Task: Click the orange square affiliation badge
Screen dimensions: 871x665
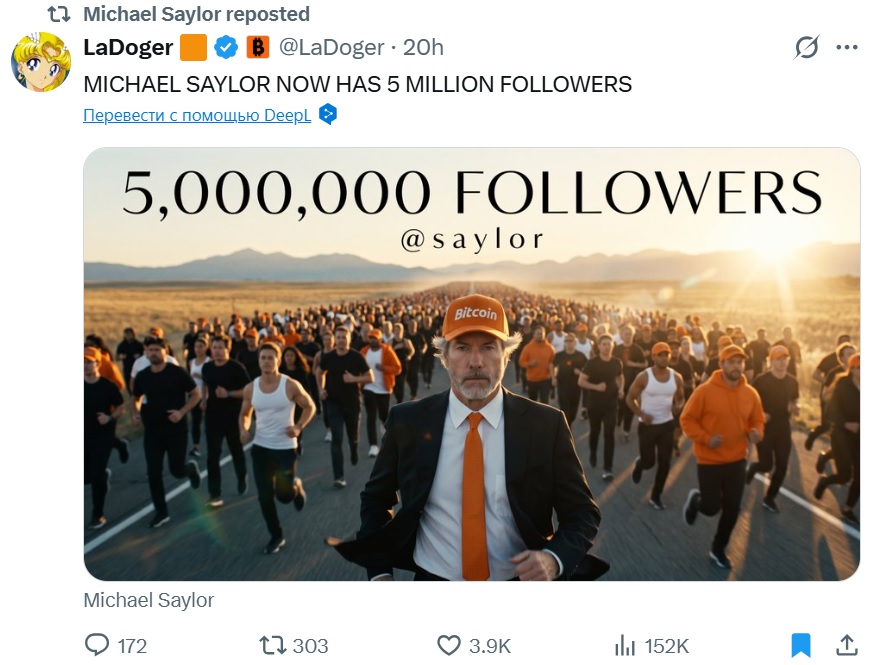Action: 193,47
